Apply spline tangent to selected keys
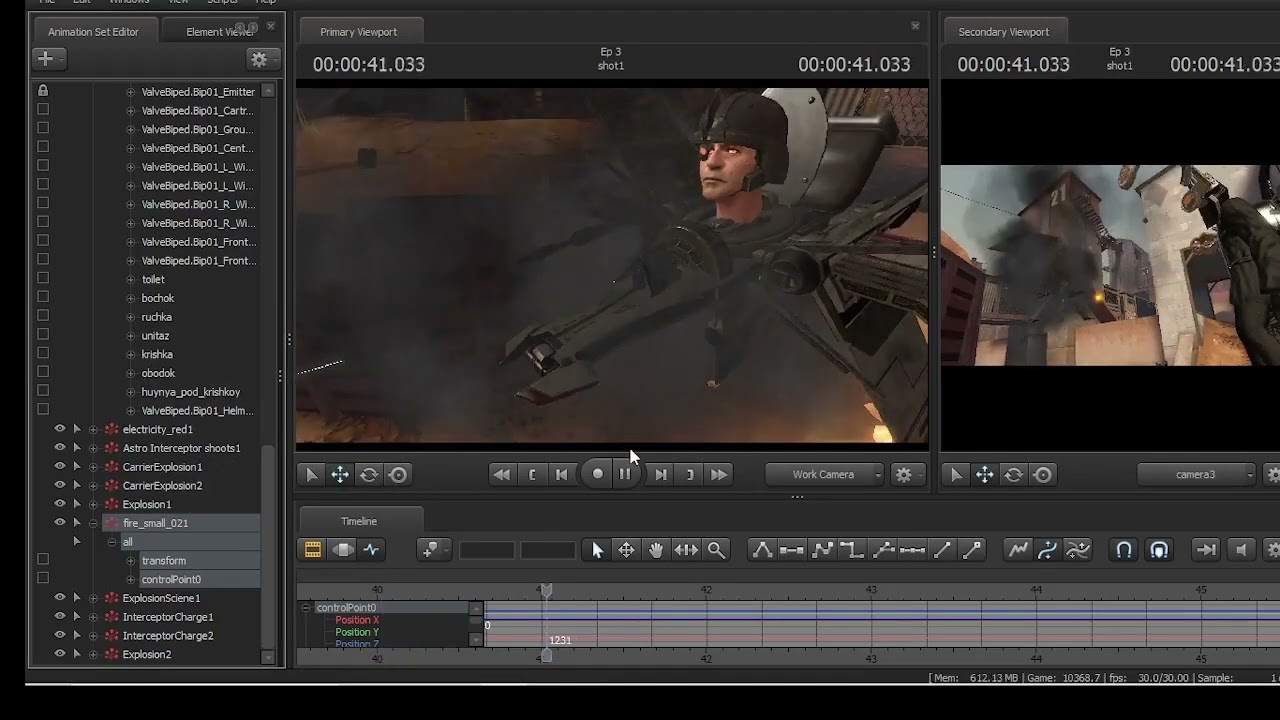1280x720 pixels. click(762, 550)
